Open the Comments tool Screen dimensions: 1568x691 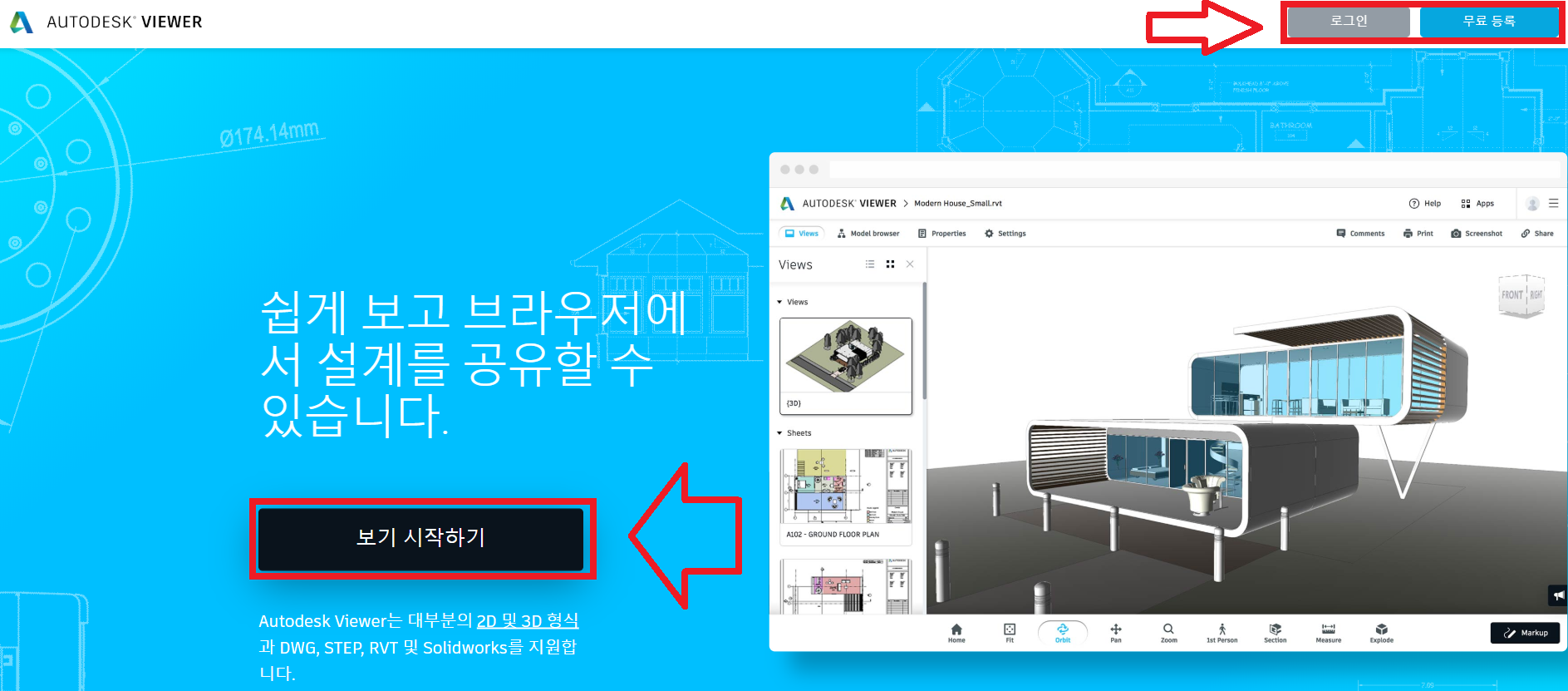1360,234
